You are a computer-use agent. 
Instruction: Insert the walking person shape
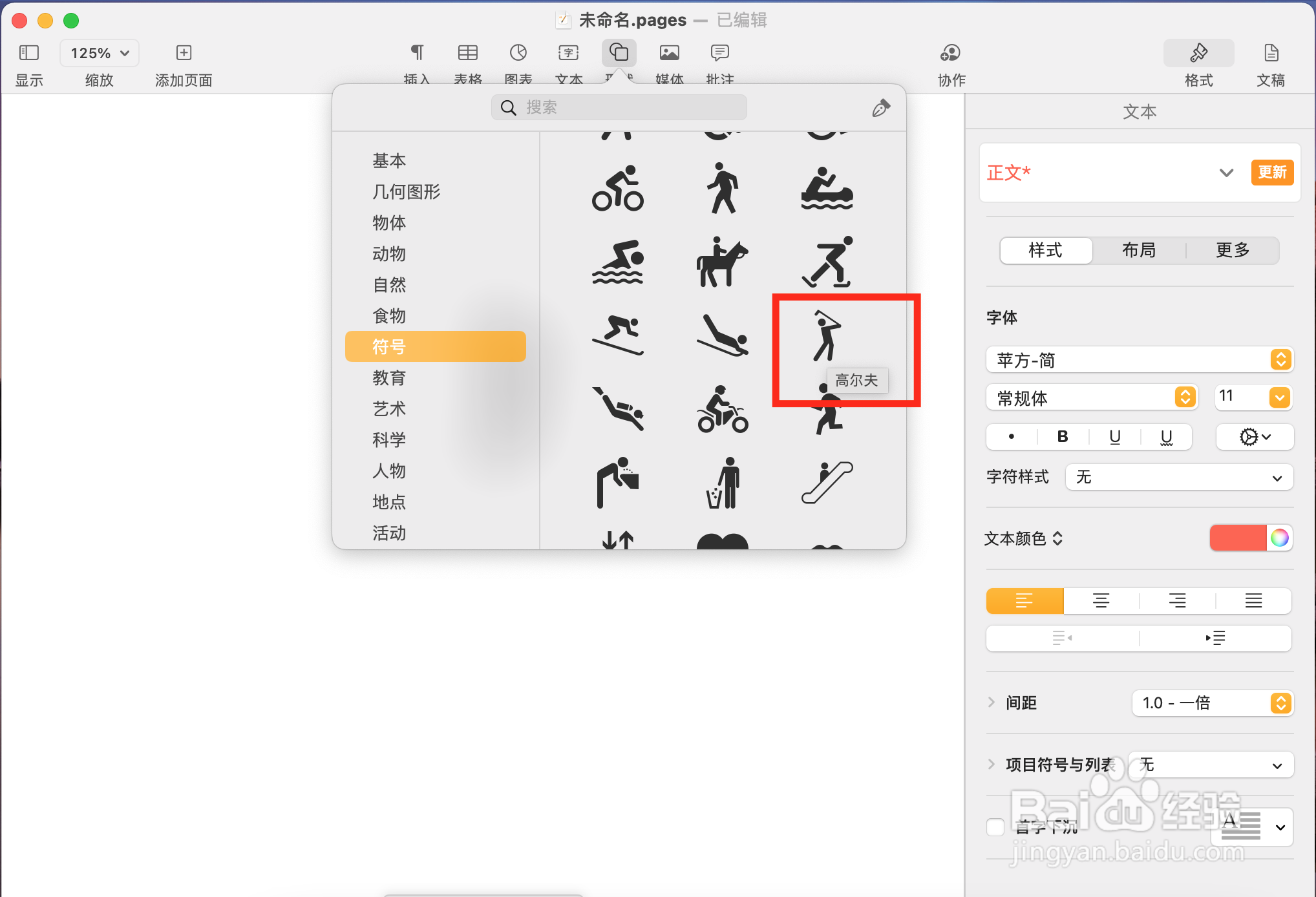tap(723, 188)
